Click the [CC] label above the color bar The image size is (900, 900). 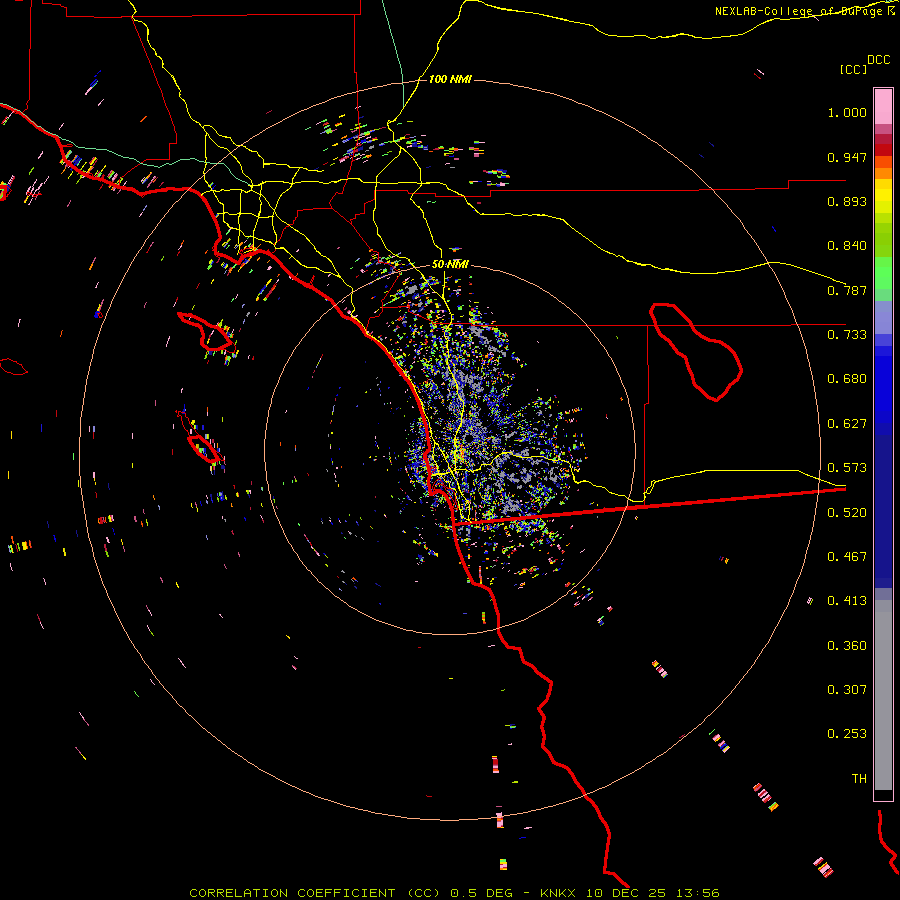click(x=853, y=69)
